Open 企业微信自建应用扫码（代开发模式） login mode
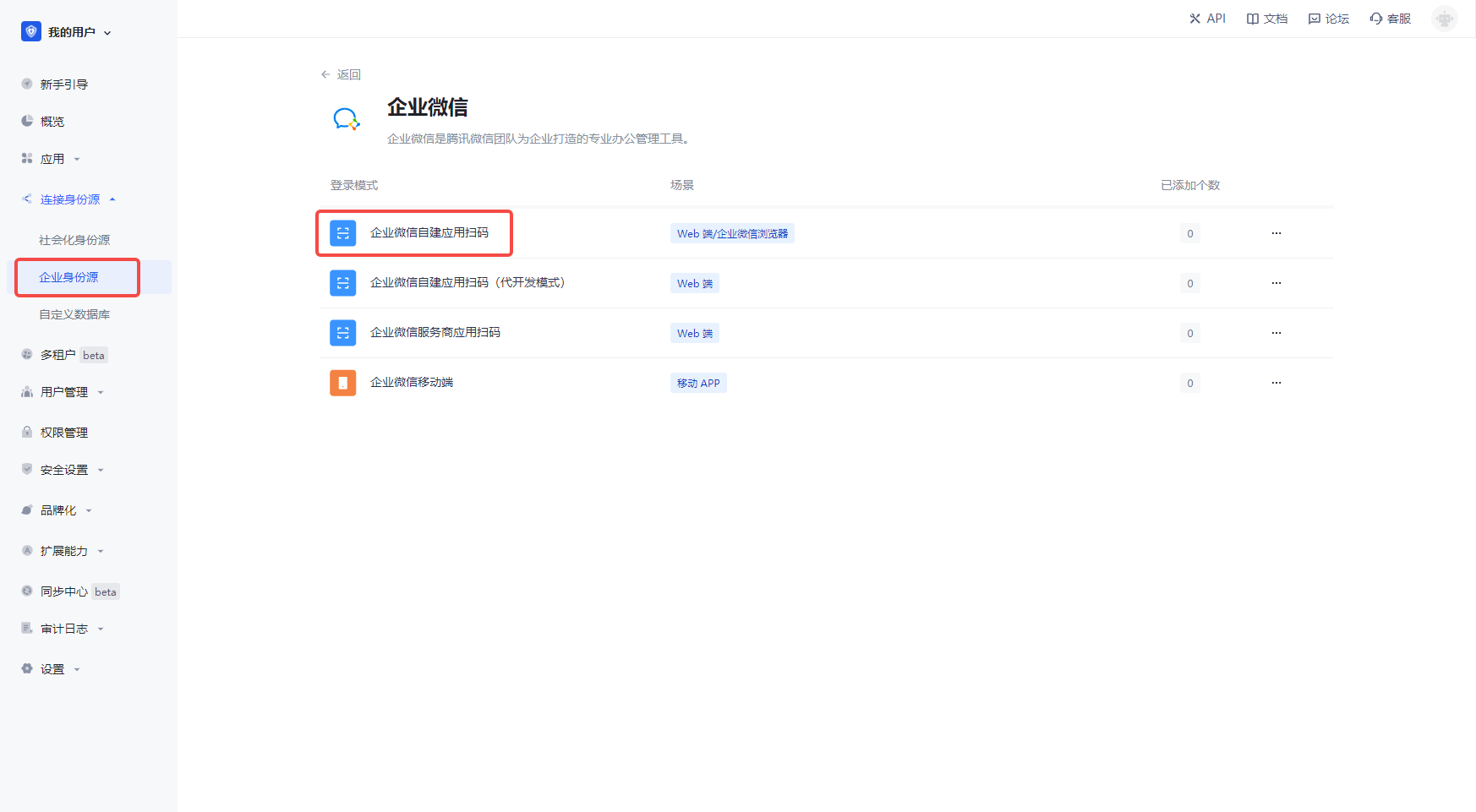This screenshot has height=812, width=1476. coord(467,283)
